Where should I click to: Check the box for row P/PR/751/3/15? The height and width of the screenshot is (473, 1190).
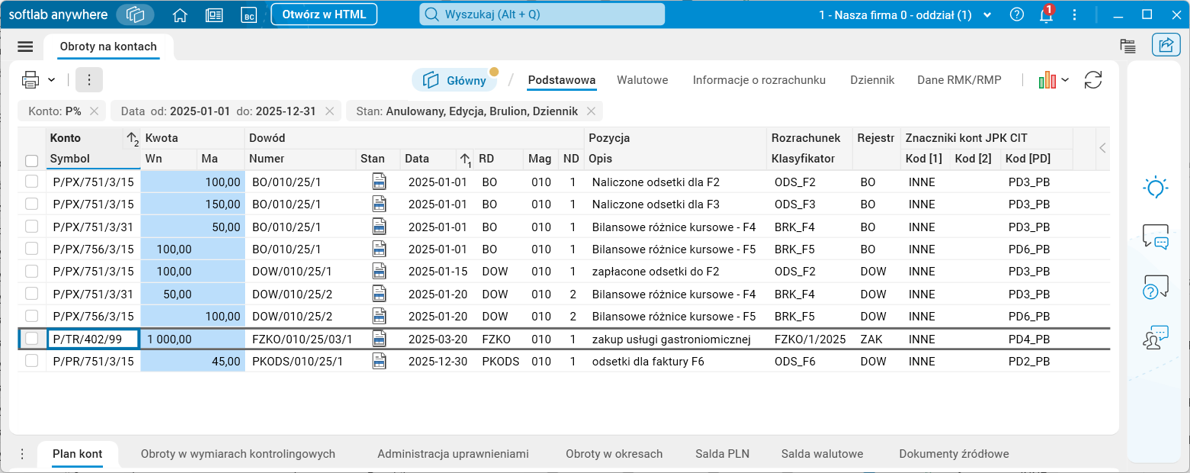pos(32,361)
